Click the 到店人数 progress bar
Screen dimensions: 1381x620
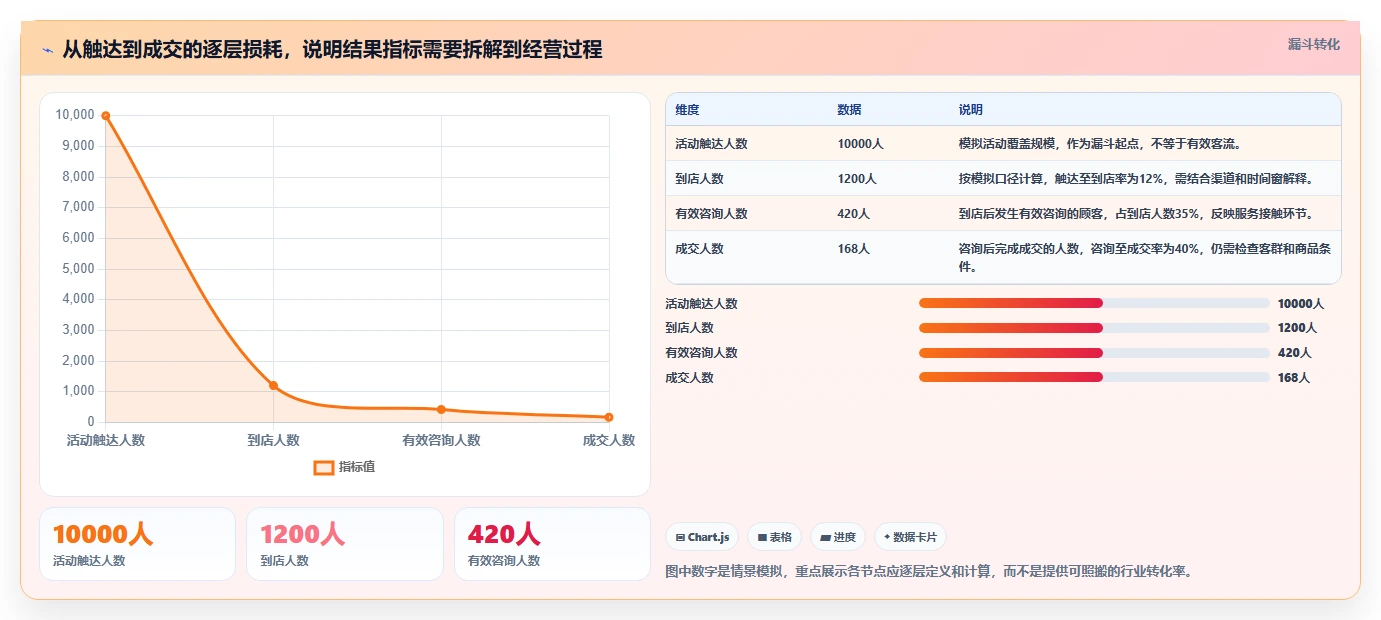[1094, 328]
